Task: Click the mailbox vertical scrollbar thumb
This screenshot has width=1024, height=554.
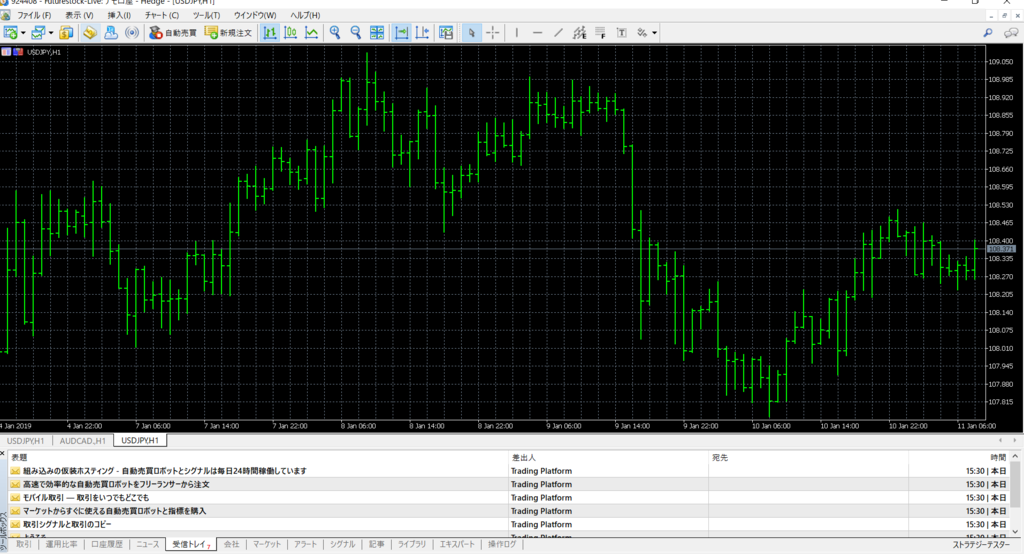Action: pyautogui.click(x=1015, y=483)
